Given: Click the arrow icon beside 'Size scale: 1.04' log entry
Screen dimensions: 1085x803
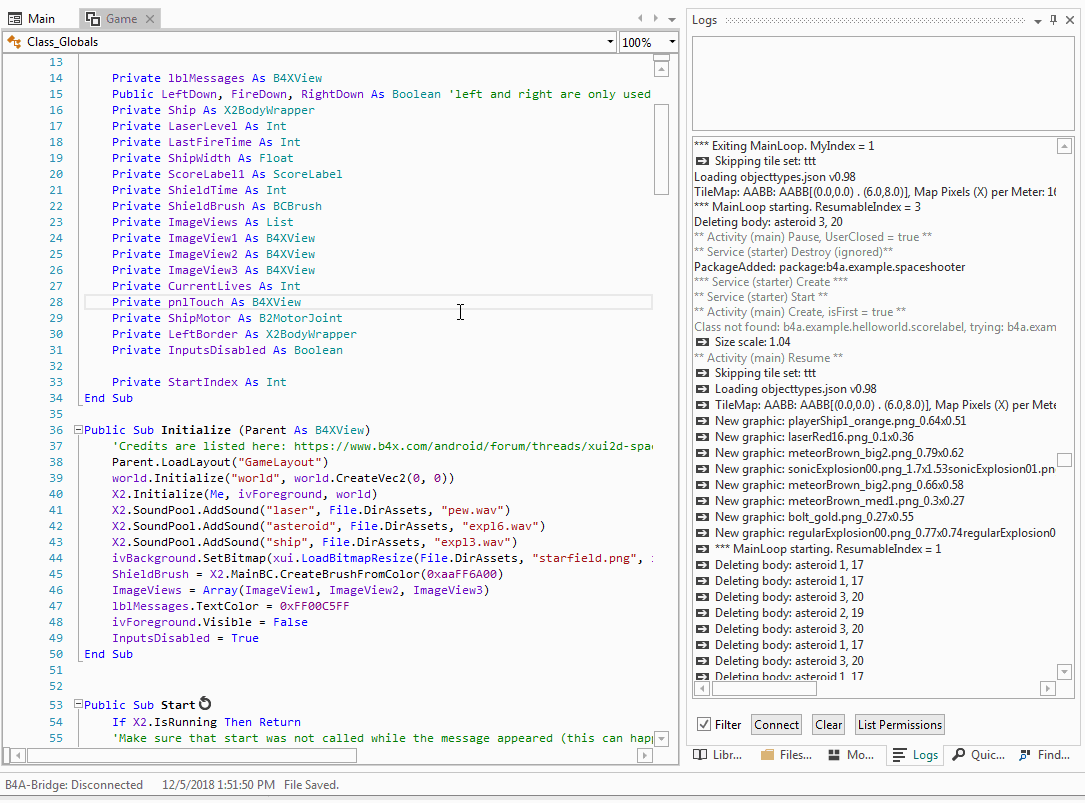Looking at the screenshot, I should [702, 342].
